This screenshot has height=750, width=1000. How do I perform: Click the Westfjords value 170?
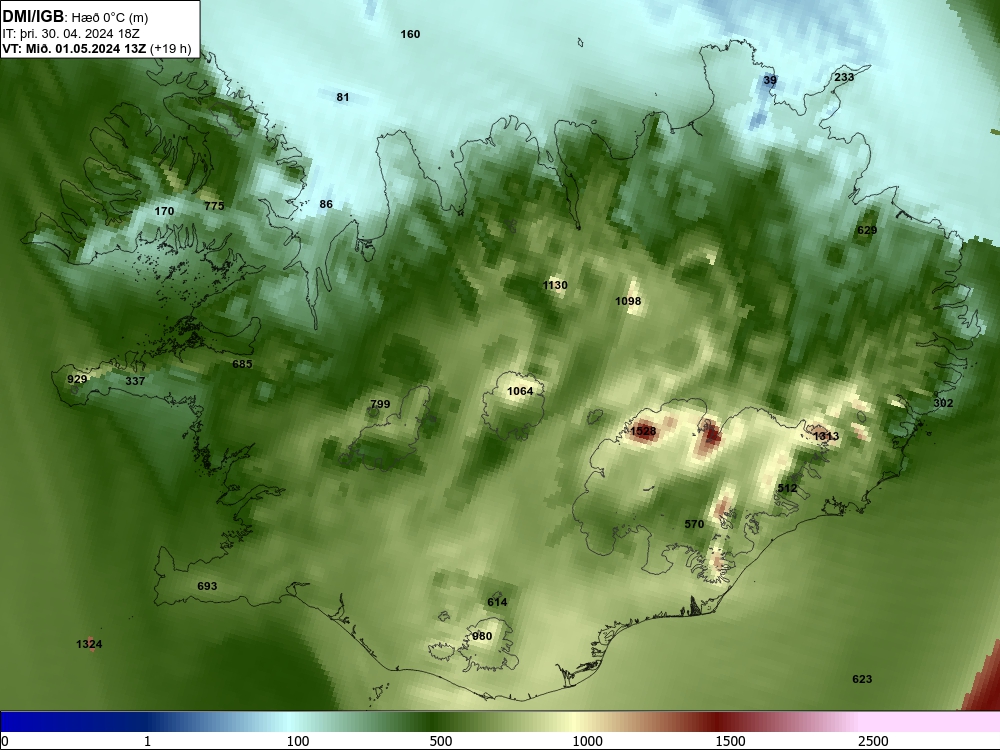tap(164, 211)
